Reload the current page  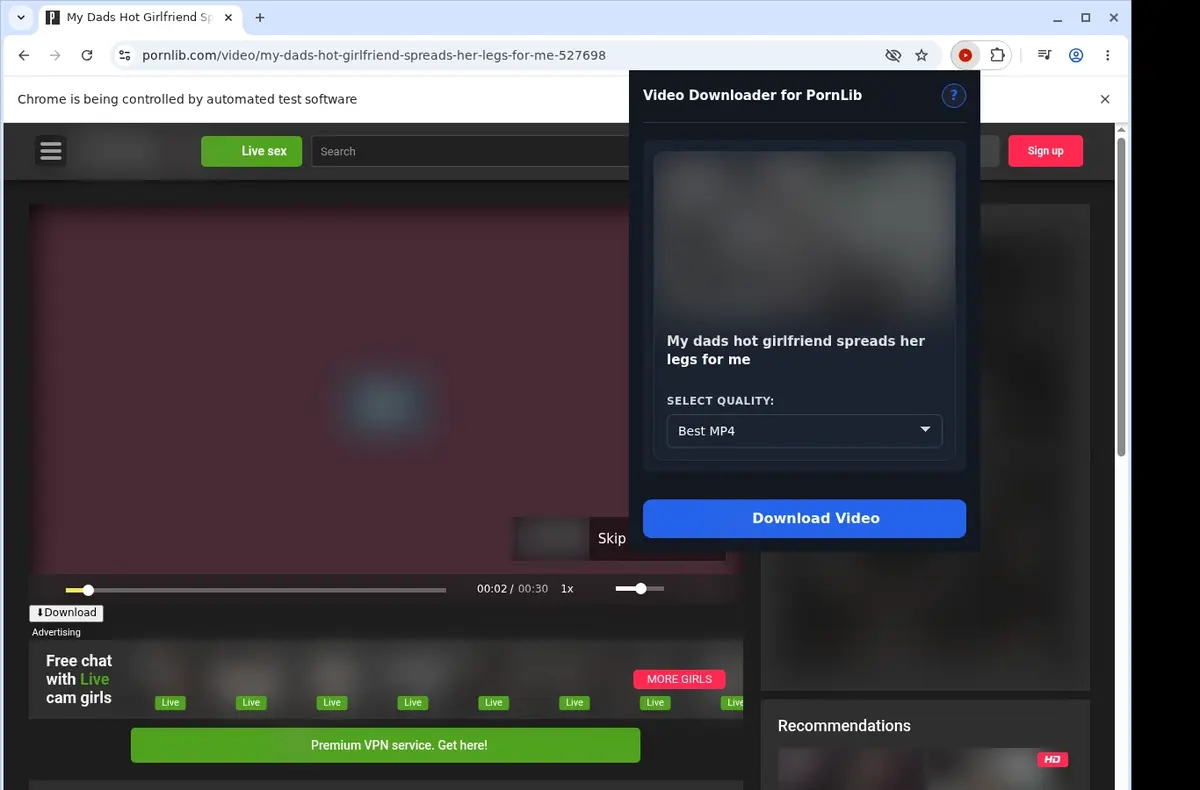point(87,56)
